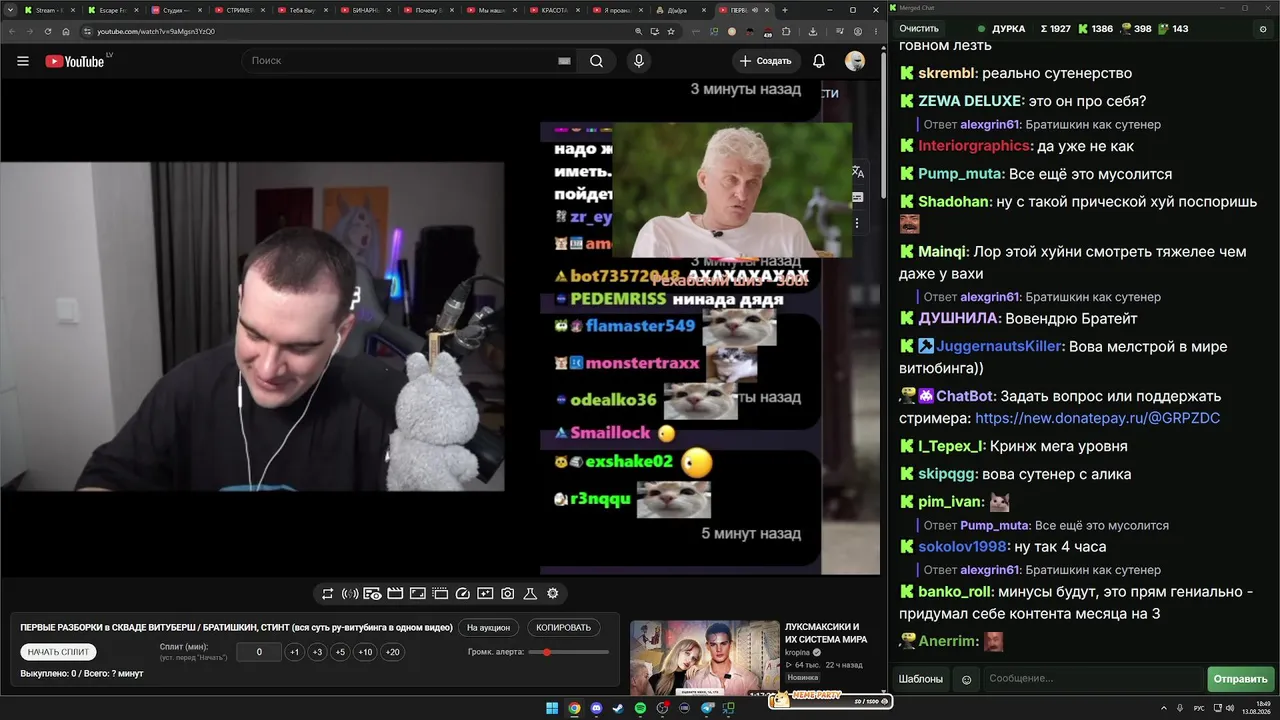Add +1 minute to split
Viewport: 1280px width, 720px height.
[294, 652]
